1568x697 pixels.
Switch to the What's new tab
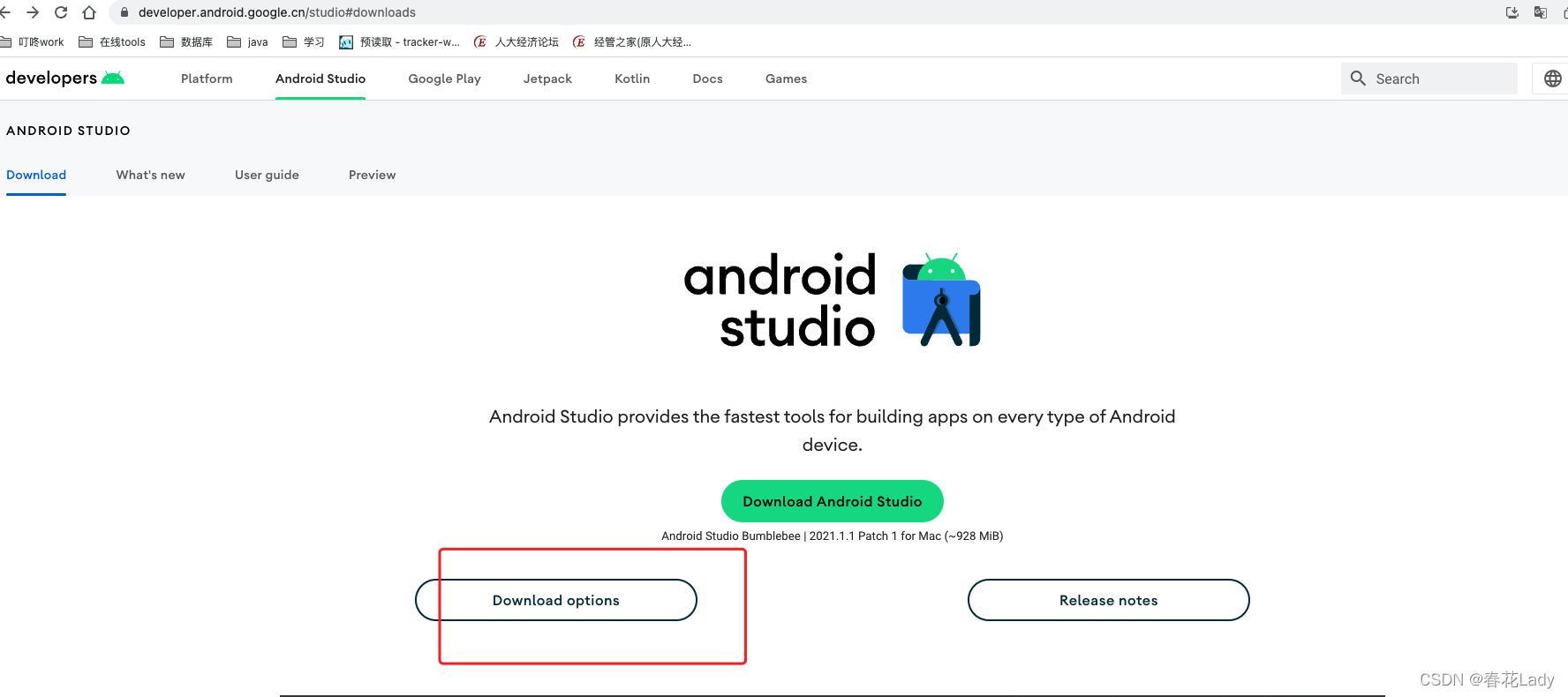click(151, 175)
